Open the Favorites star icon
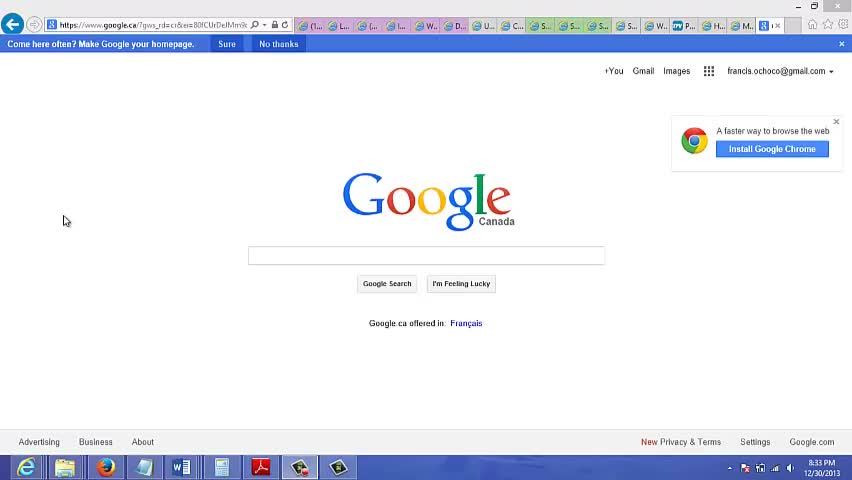The image size is (852, 480). tap(828, 24)
